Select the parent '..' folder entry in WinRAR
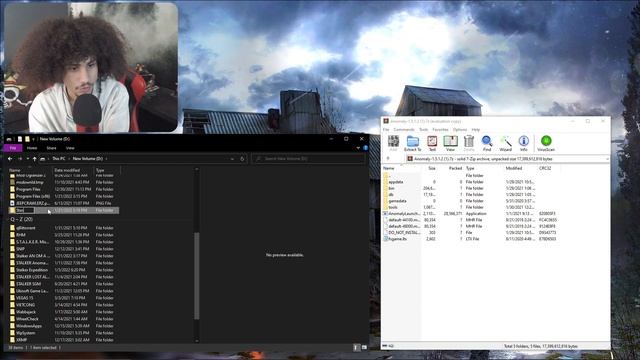This screenshot has width=640, height=360. coord(388,176)
